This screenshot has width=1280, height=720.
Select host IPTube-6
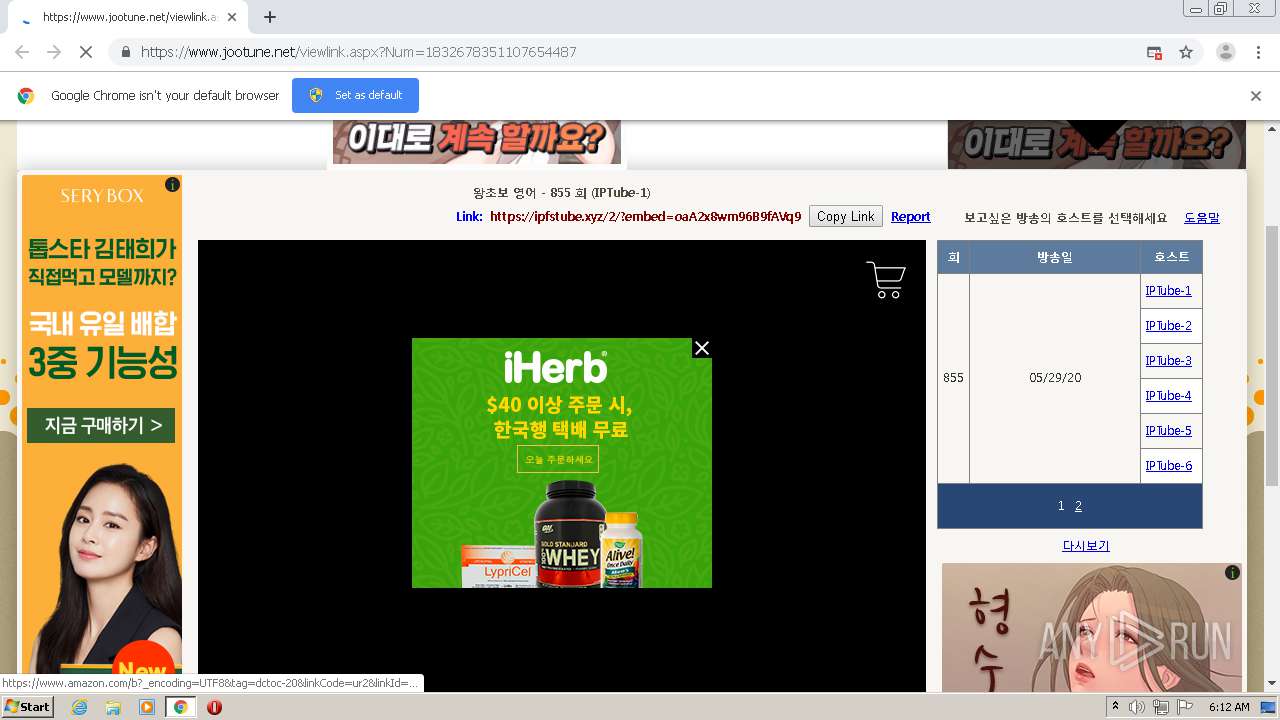click(x=1168, y=466)
